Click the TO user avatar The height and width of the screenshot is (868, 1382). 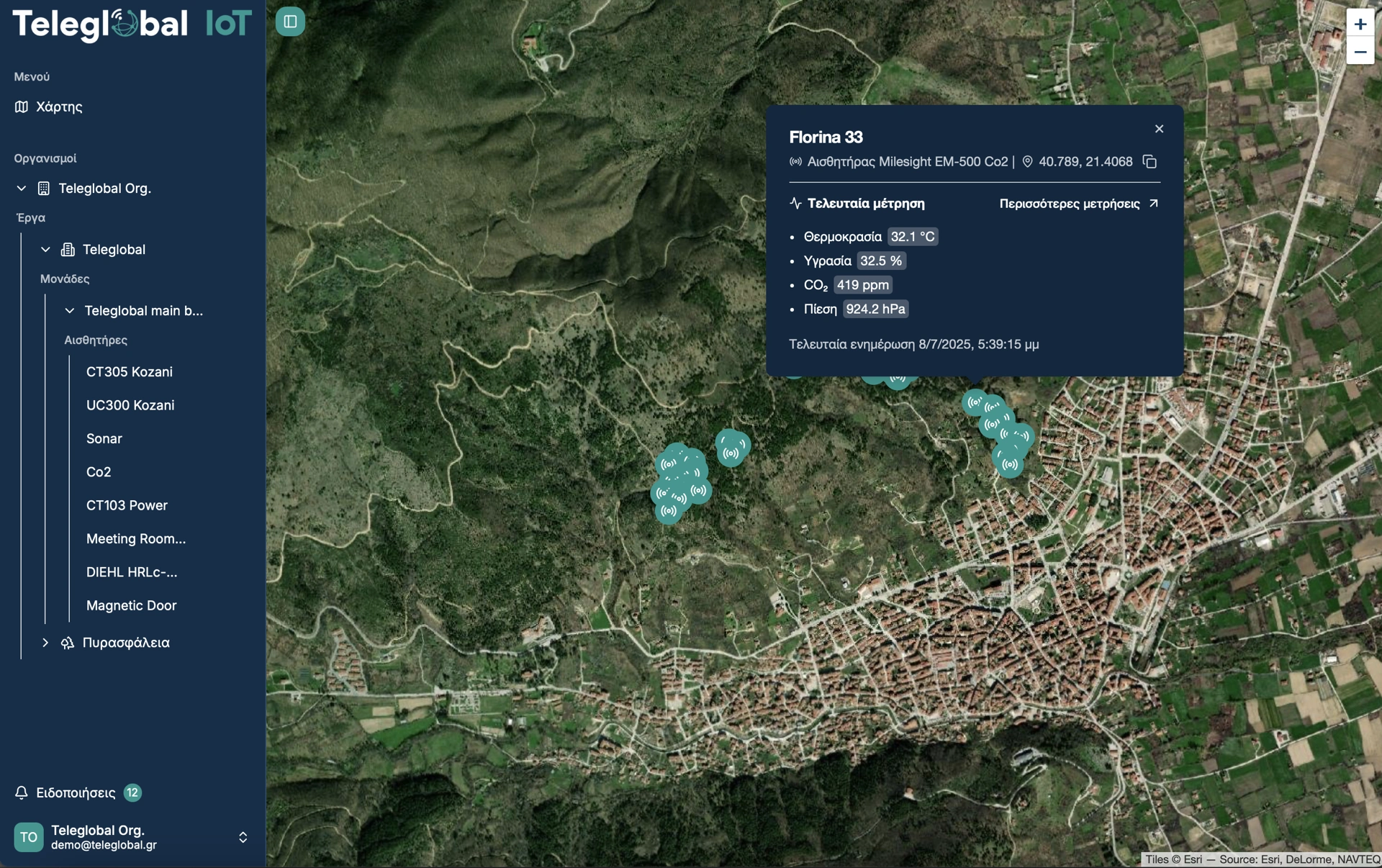[29, 837]
